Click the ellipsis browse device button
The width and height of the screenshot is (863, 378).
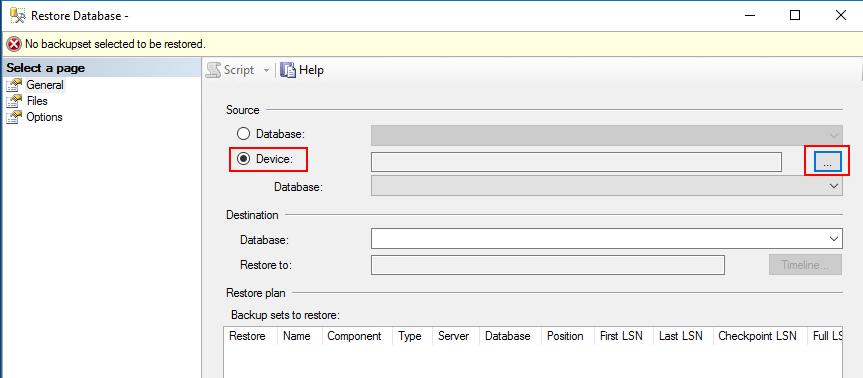827,162
